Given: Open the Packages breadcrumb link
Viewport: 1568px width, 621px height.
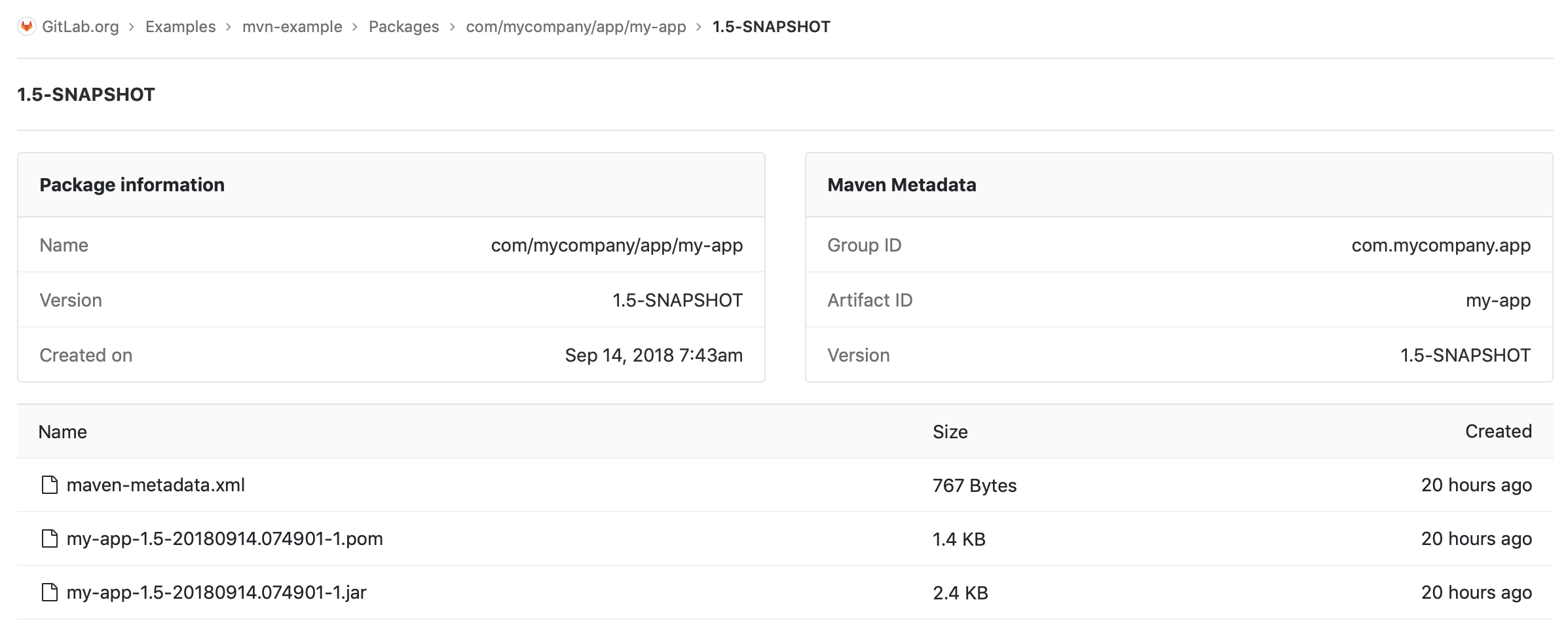Looking at the screenshot, I should tap(403, 27).
